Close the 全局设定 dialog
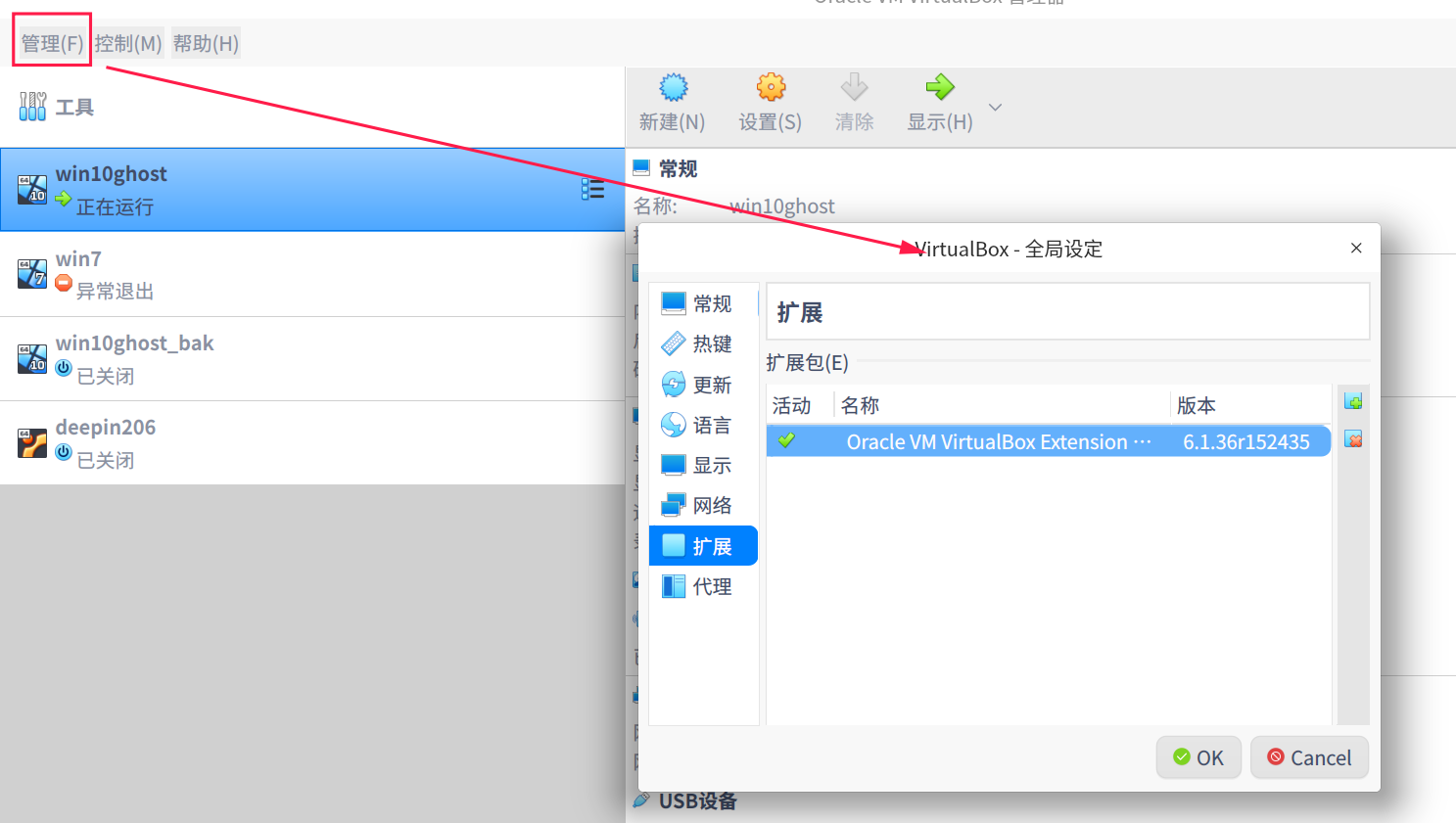Image resolution: width=1456 pixels, height=823 pixels. tap(1356, 248)
